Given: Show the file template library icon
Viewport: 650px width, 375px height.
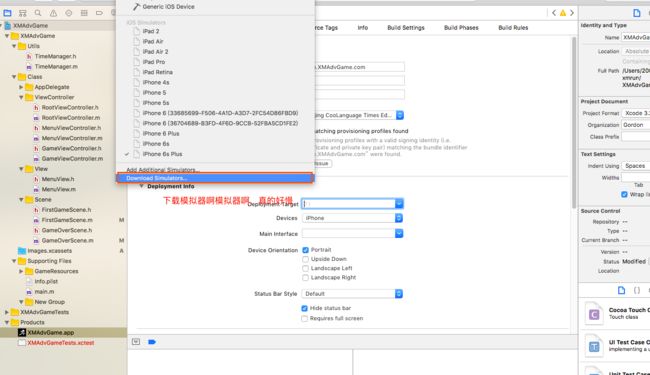Looking at the screenshot, I should (621, 290).
